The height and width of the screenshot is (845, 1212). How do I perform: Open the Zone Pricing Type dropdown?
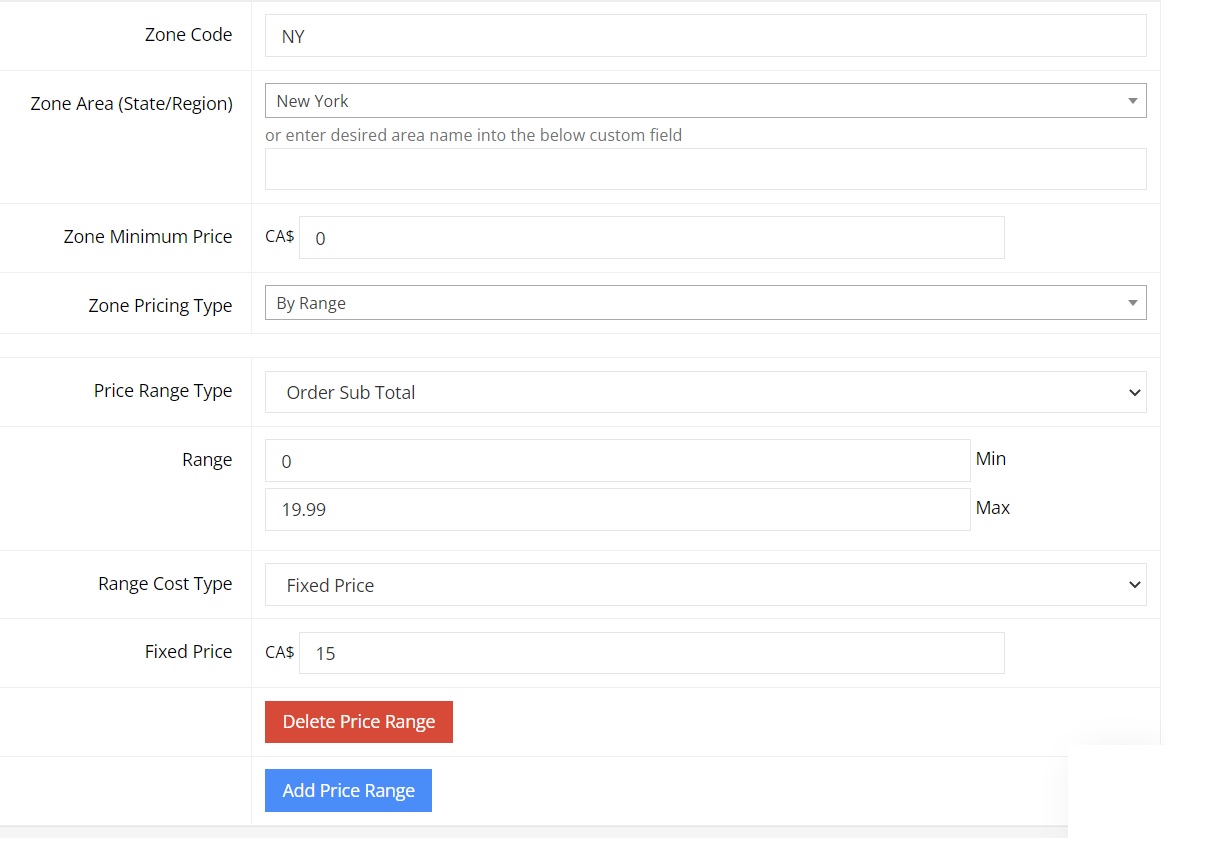(x=705, y=303)
